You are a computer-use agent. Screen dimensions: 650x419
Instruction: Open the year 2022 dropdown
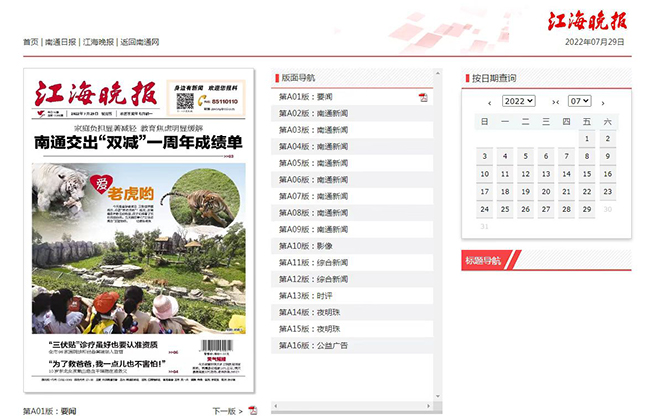[x=517, y=101]
